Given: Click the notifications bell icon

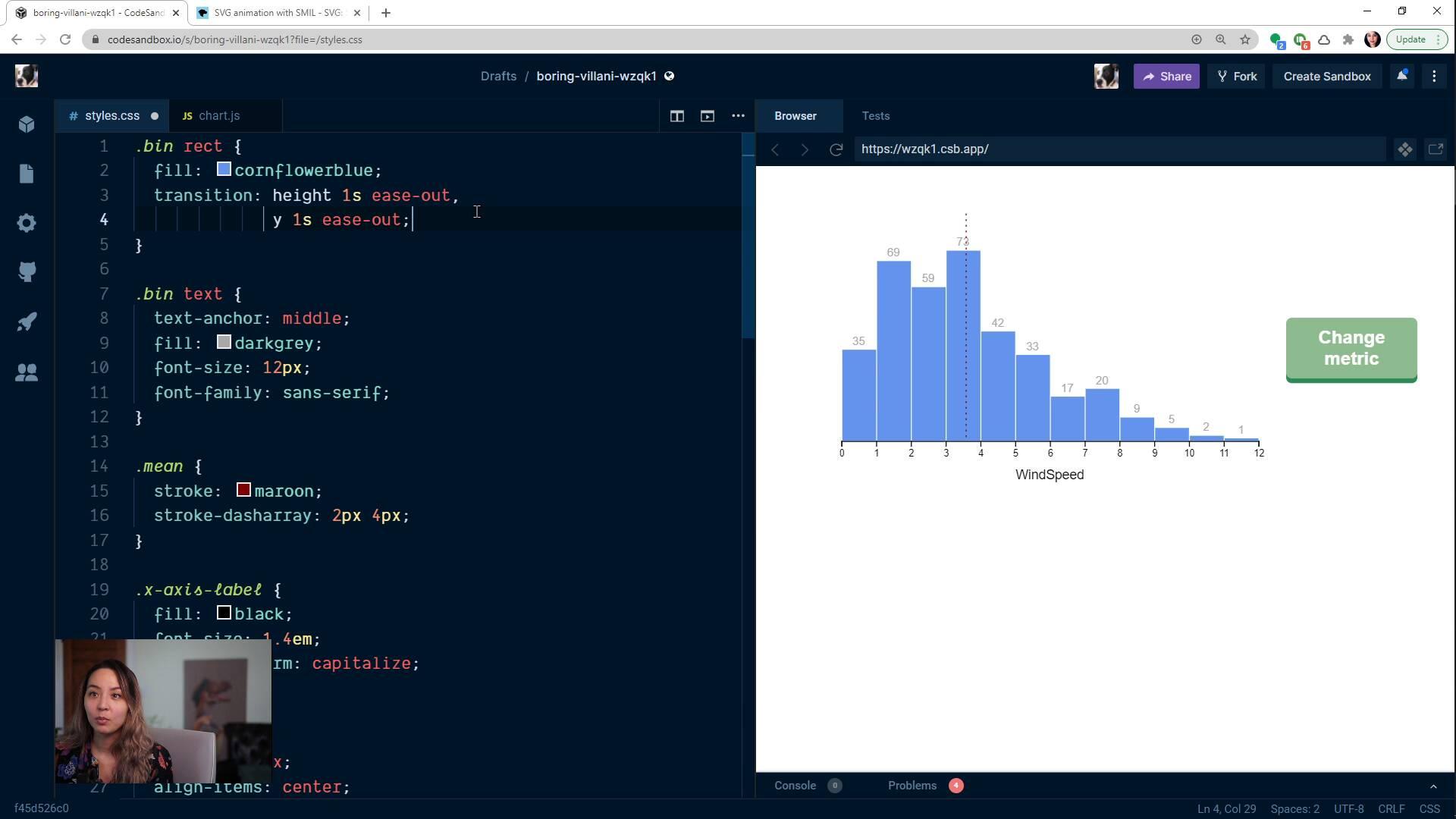Looking at the screenshot, I should 1401,76.
